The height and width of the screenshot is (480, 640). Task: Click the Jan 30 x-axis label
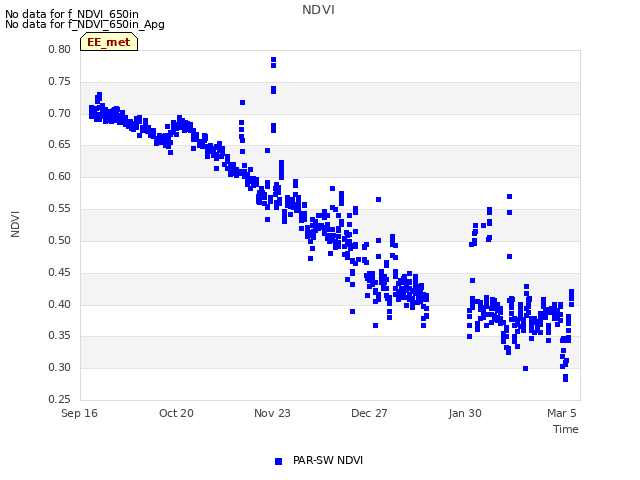tap(465, 413)
